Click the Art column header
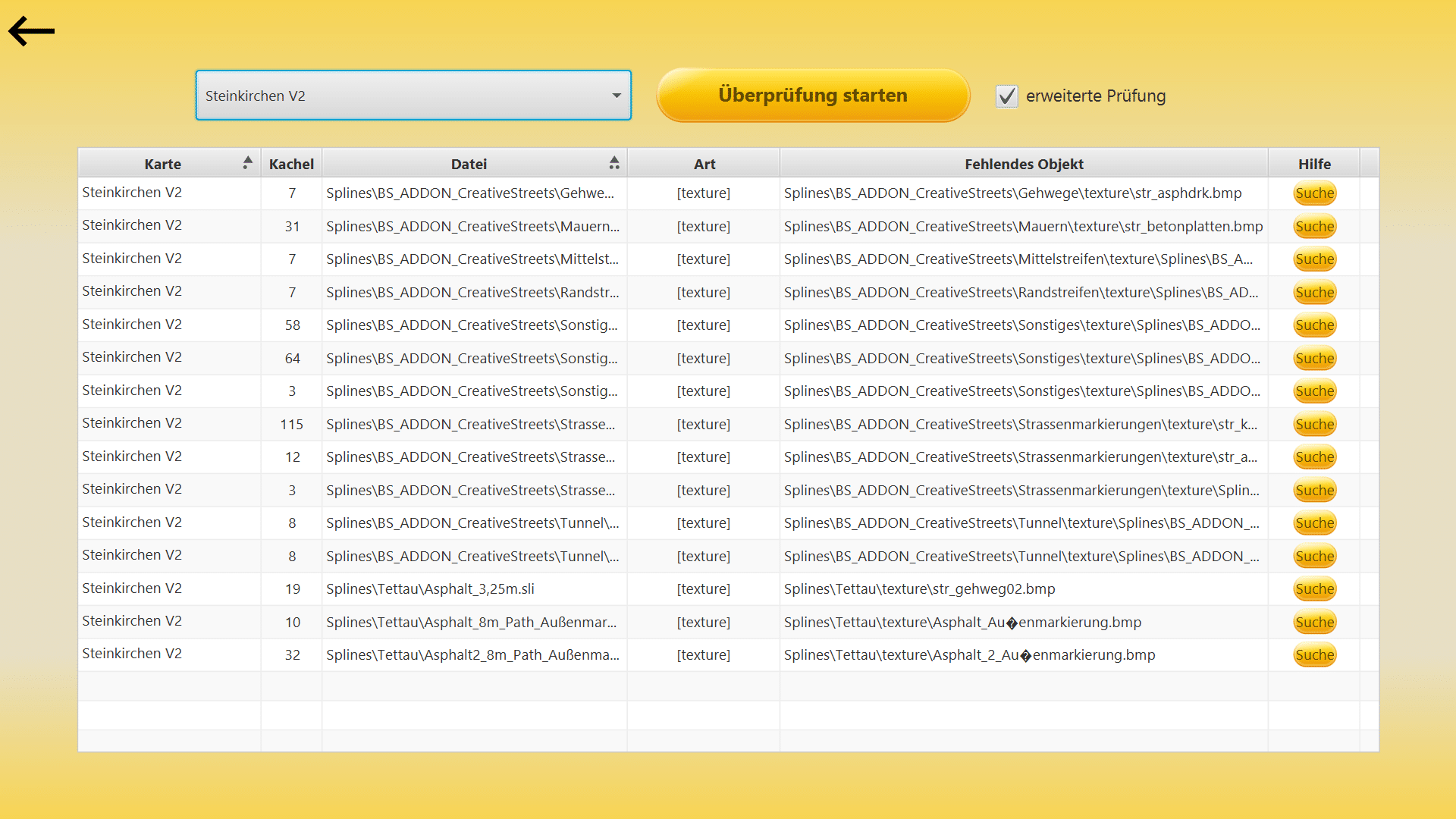This screenshot has width=1456, height=819. pos(704,164)
